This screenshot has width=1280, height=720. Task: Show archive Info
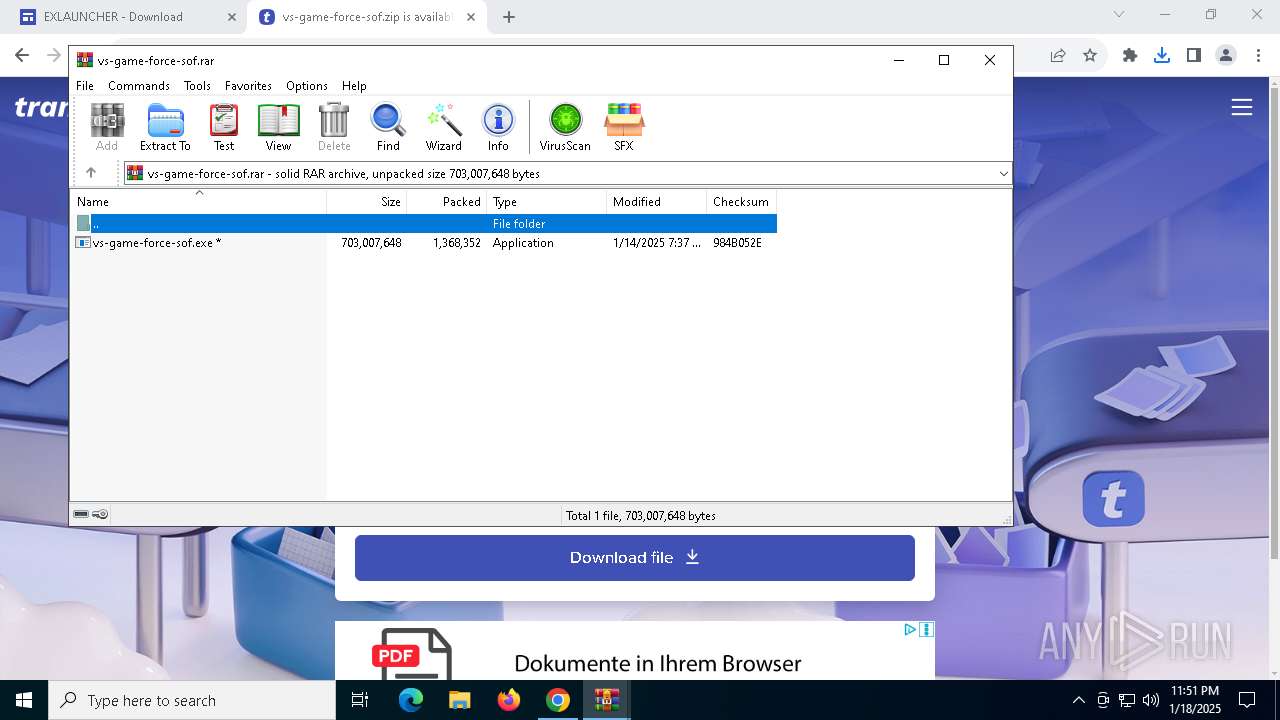498,127
